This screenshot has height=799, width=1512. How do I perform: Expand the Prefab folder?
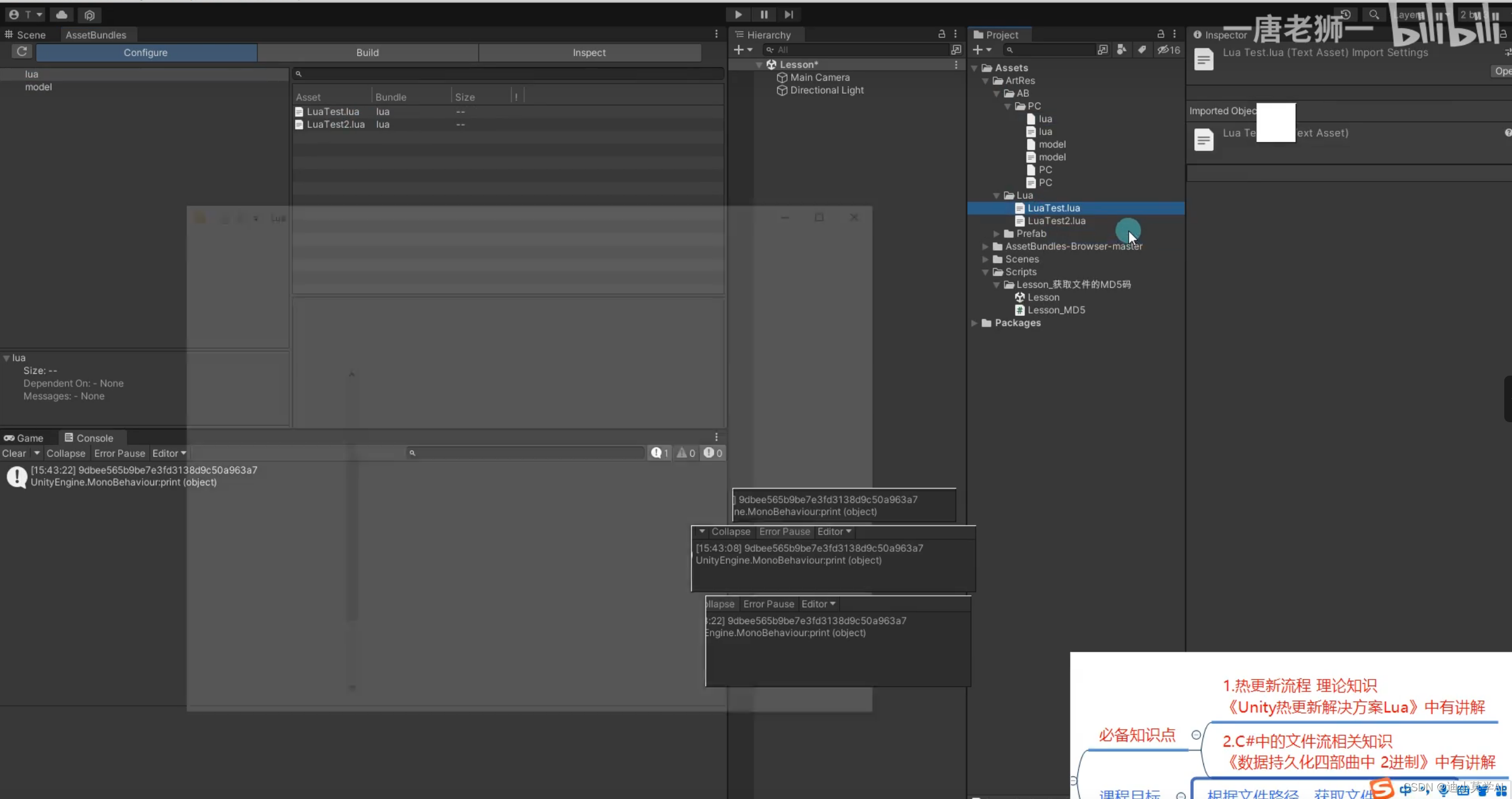(x=996, y=233)
